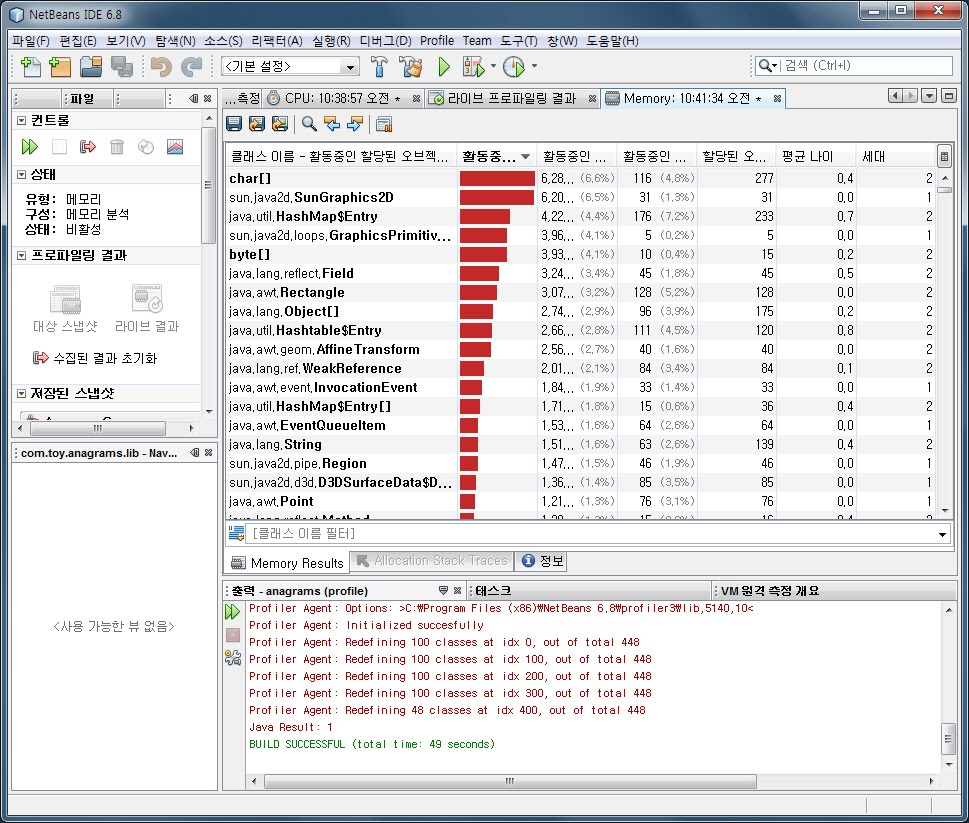Click the Debug Main Project icon
This screenshot has height=823, width=969.
pos(474,66)
